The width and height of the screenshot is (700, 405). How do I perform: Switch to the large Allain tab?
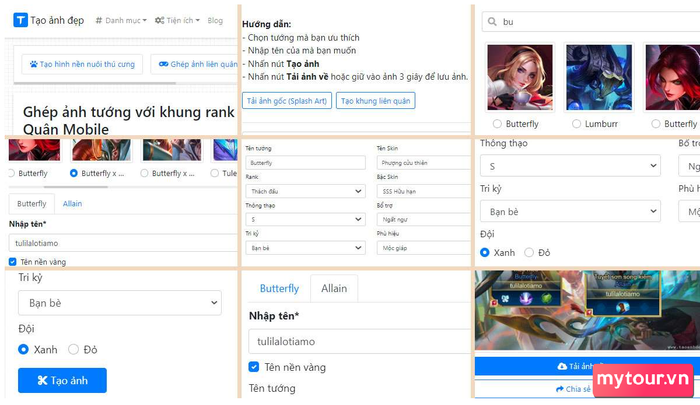[334, 288]
